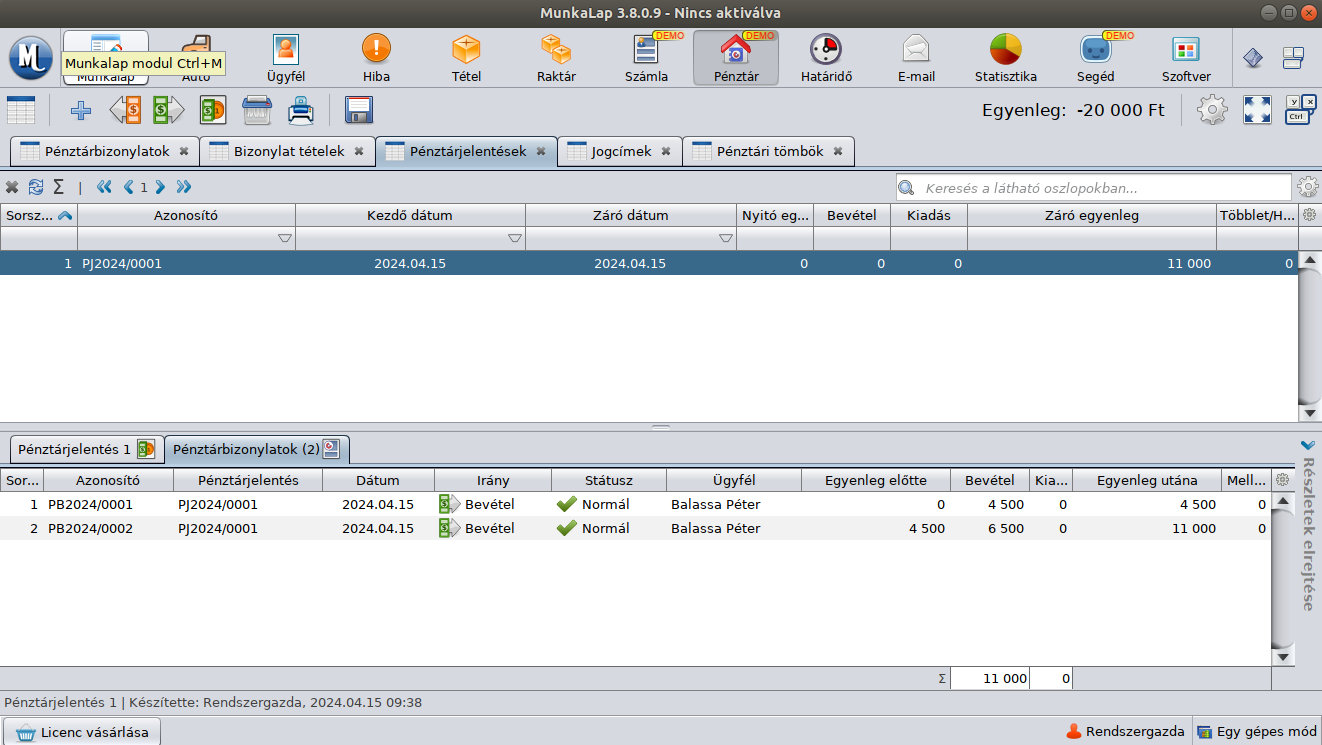
Task: Open the Határidő module
Action: (826, 57)
